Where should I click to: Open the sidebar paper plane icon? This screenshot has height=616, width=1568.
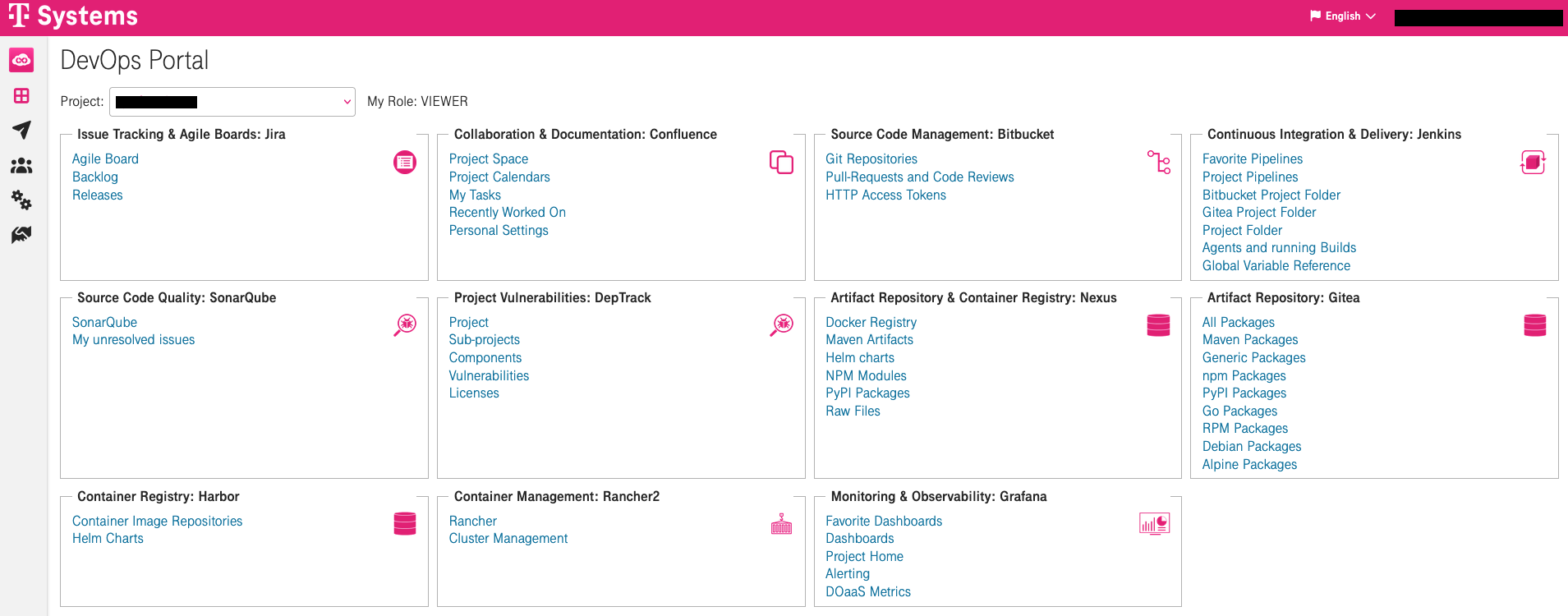[x=21, y=130]
